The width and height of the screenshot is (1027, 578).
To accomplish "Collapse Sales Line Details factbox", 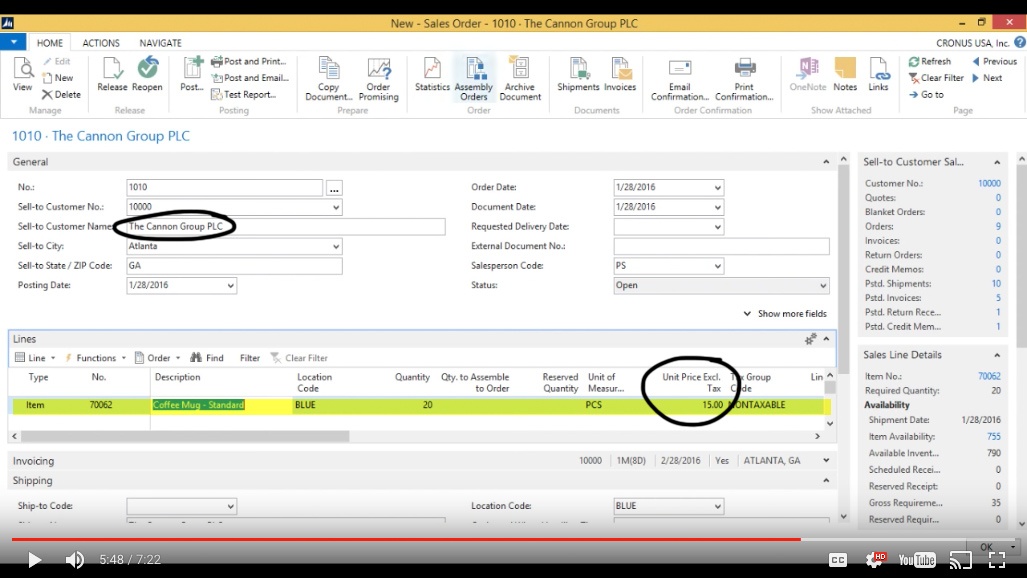I will 997,355.
